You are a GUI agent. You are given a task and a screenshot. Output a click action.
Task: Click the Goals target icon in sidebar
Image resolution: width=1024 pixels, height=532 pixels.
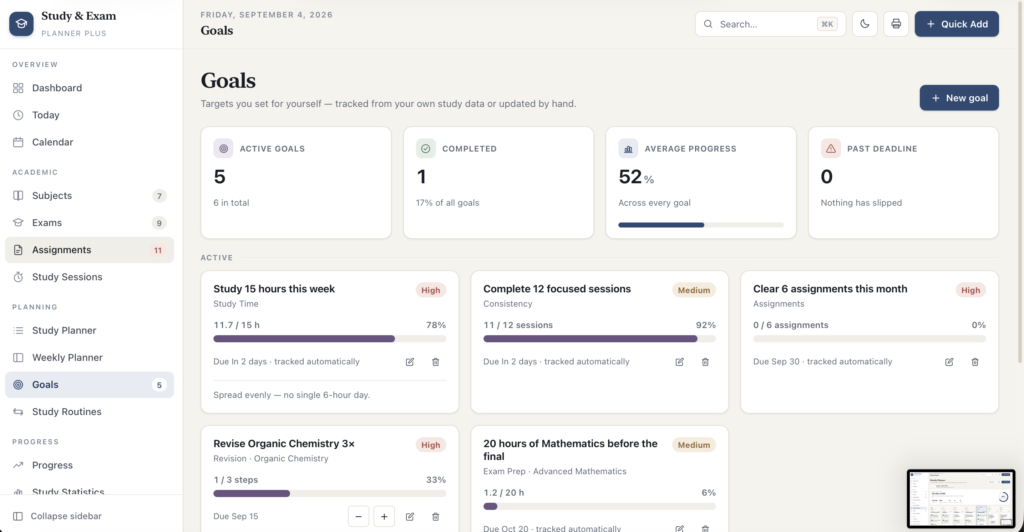click(x=18, y=384)
